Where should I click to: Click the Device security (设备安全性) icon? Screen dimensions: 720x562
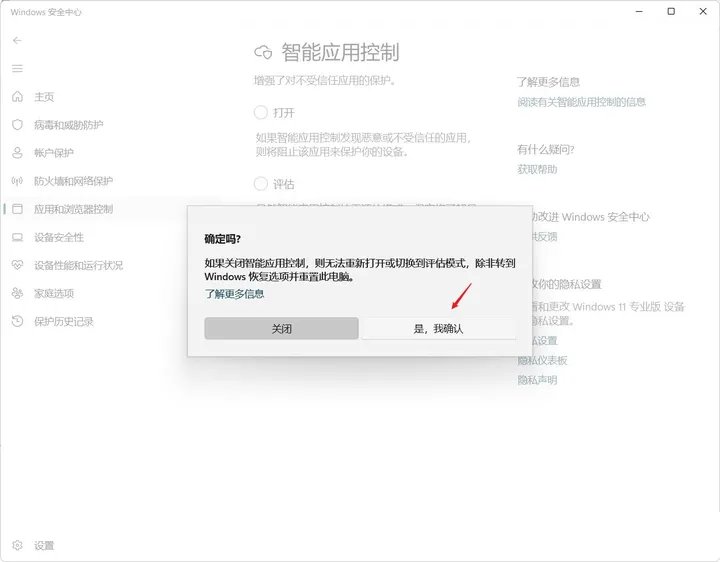(17, 237)
